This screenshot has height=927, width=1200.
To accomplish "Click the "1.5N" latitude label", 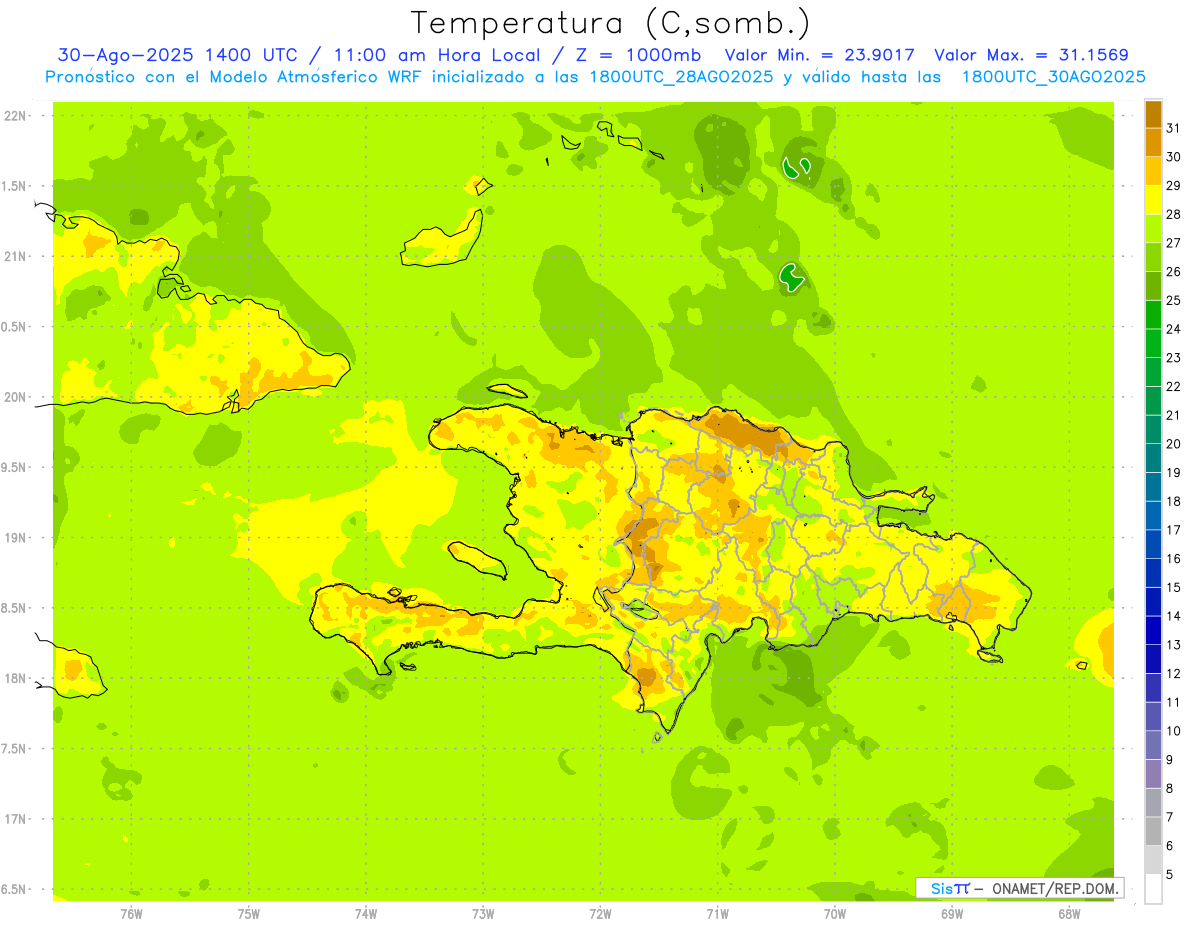I will click(15, 187).
